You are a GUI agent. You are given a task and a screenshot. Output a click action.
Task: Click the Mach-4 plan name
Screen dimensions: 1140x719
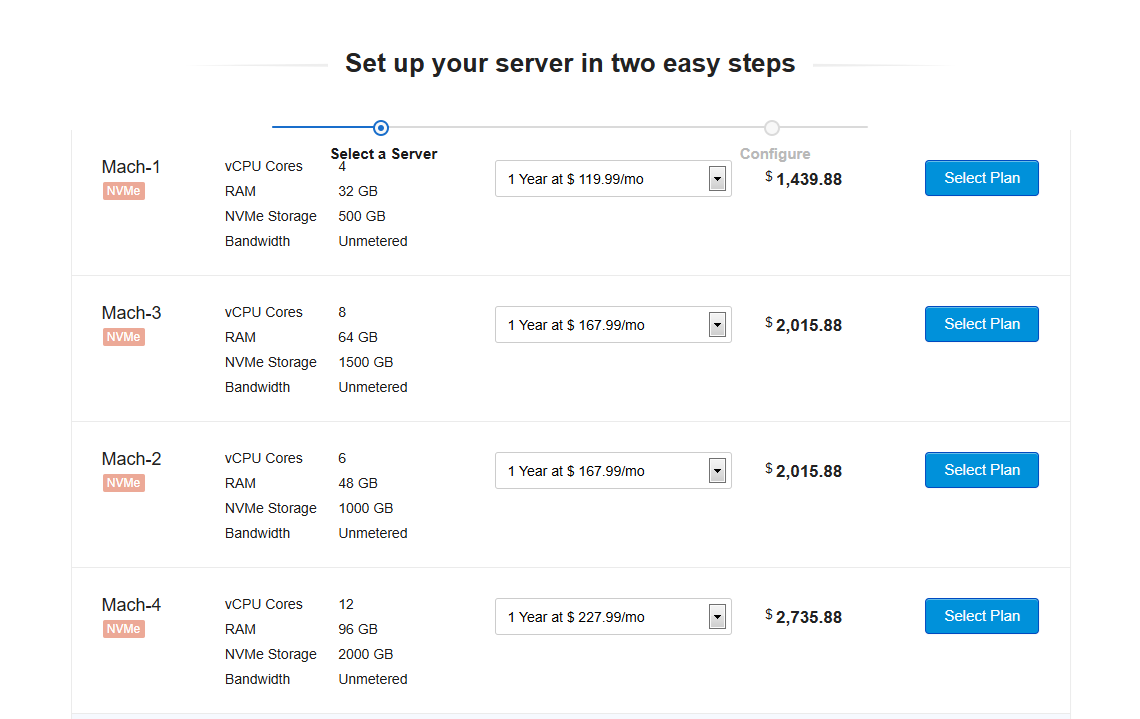pyautogui.click(x=132, y=606)
